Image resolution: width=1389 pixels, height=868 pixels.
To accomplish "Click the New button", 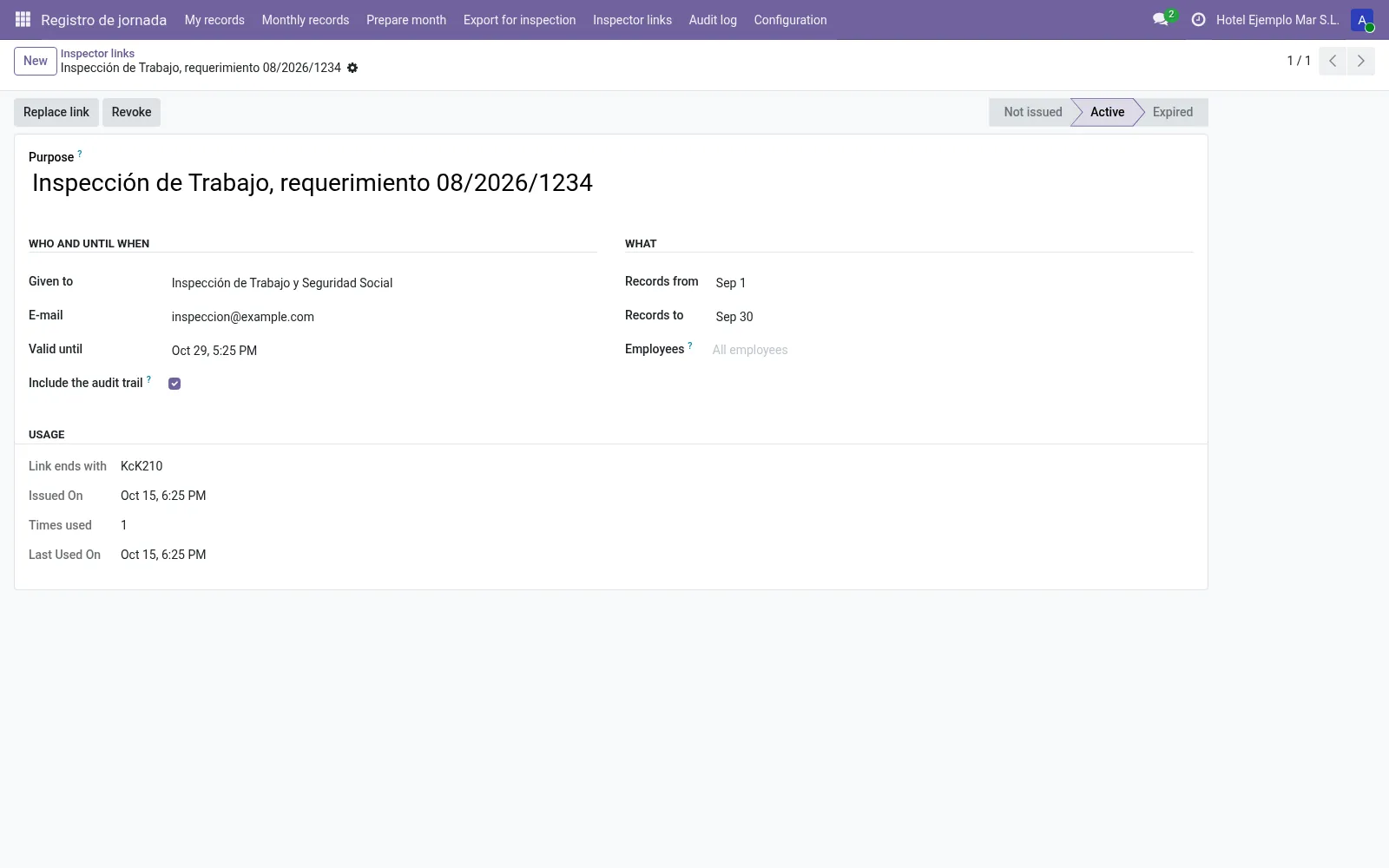I will [x=36, y=61].
